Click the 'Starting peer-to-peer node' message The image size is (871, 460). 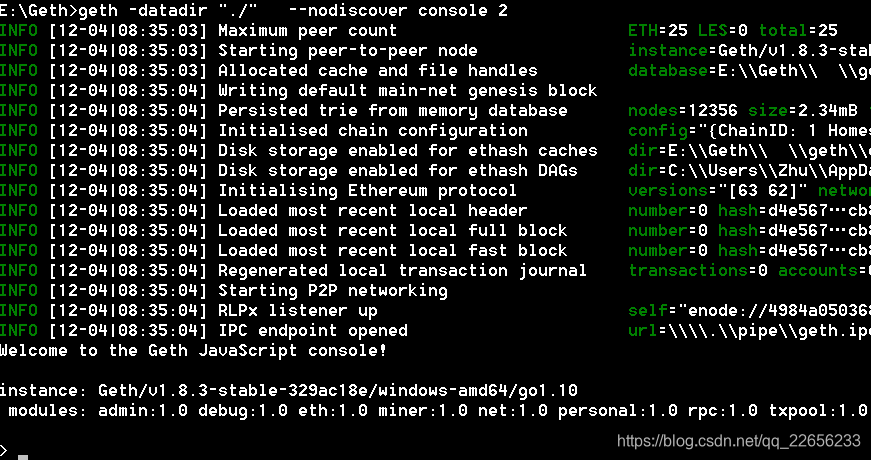(348, 51)
